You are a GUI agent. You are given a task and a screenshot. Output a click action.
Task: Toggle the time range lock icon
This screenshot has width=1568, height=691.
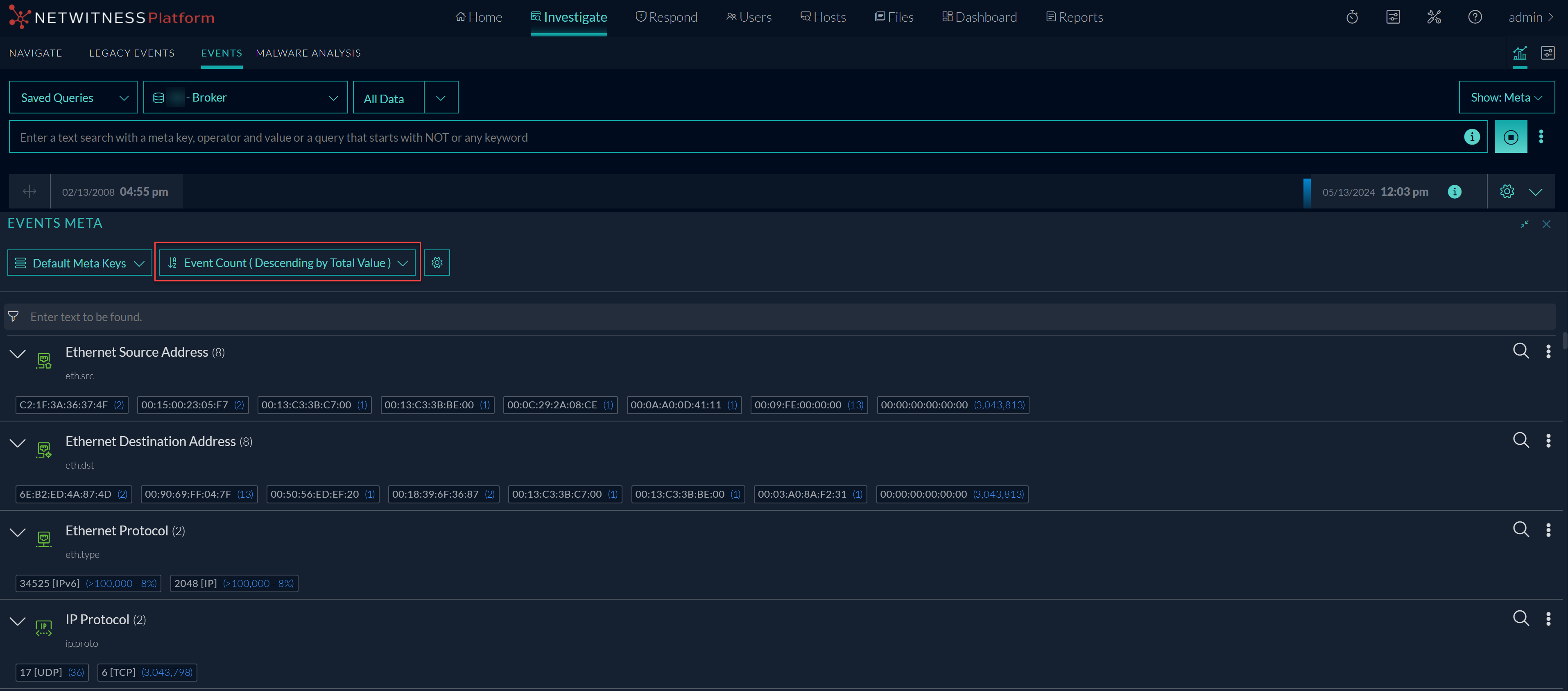click(29, 192)
